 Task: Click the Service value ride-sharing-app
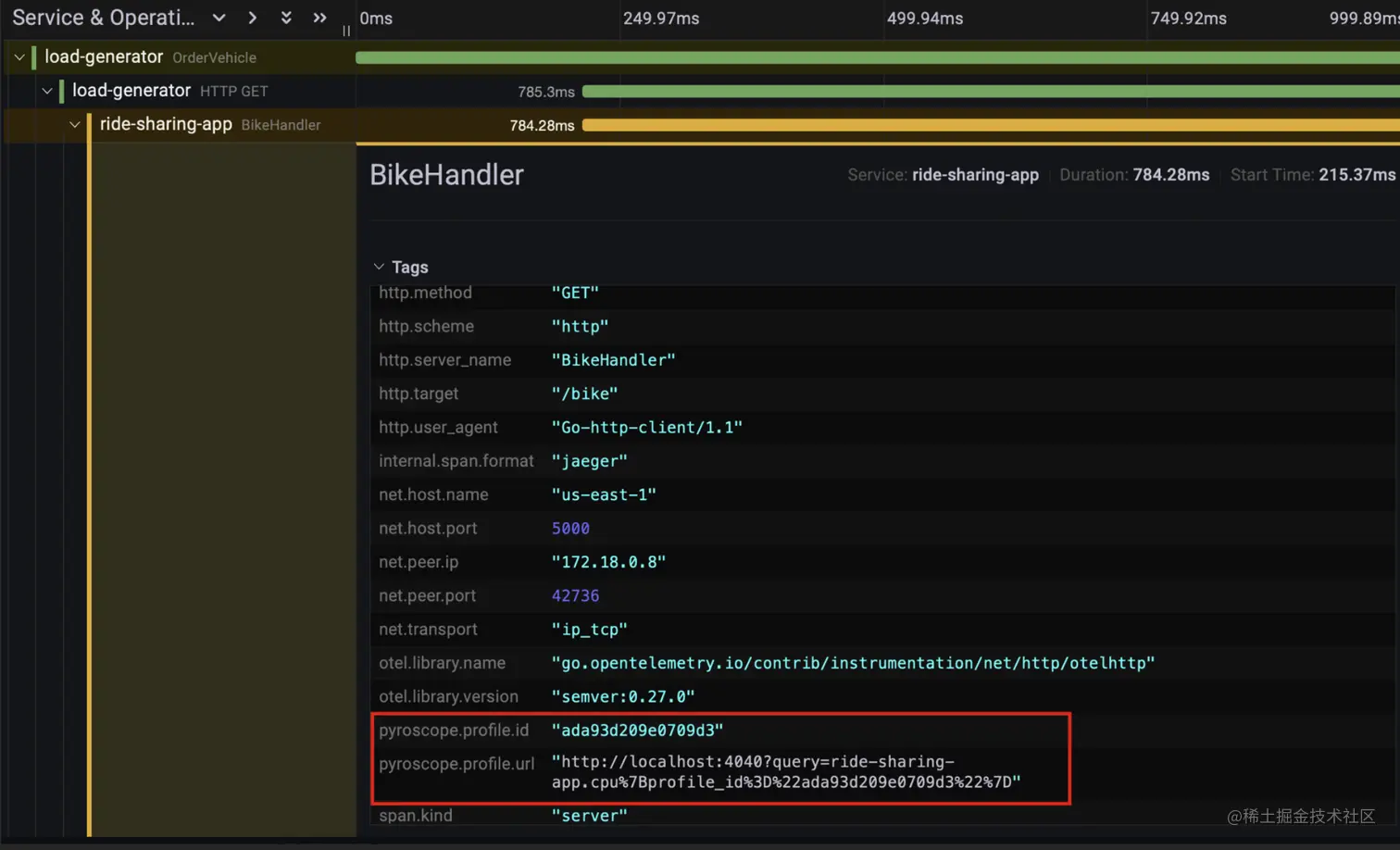[975, 175]
